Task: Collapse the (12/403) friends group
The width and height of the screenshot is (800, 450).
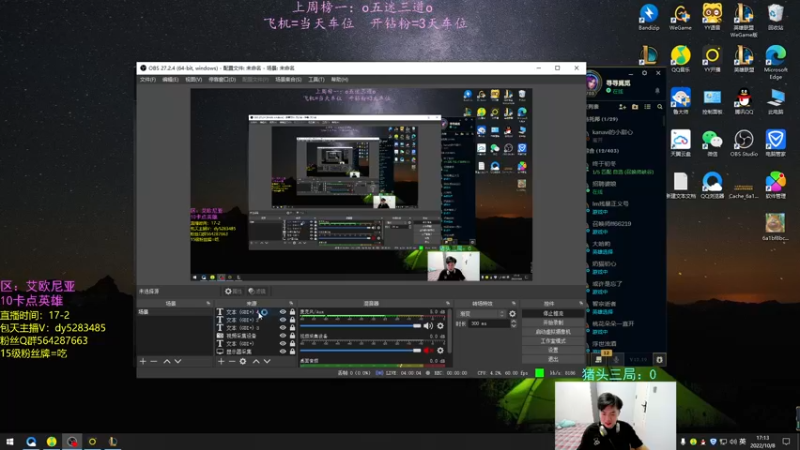Action: click(603, 151)
